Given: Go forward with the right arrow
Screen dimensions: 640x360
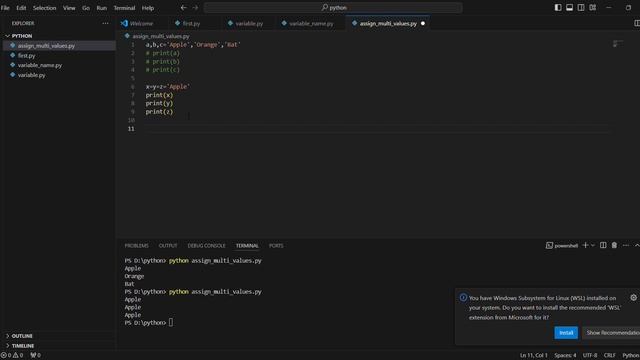Looking at the screenshot, I should (195, 8).
